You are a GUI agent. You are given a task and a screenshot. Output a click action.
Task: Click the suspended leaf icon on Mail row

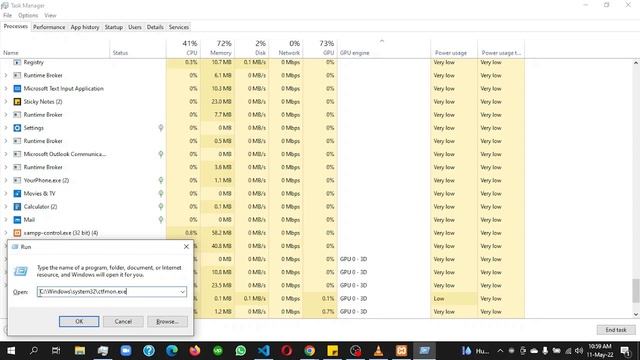161,220
